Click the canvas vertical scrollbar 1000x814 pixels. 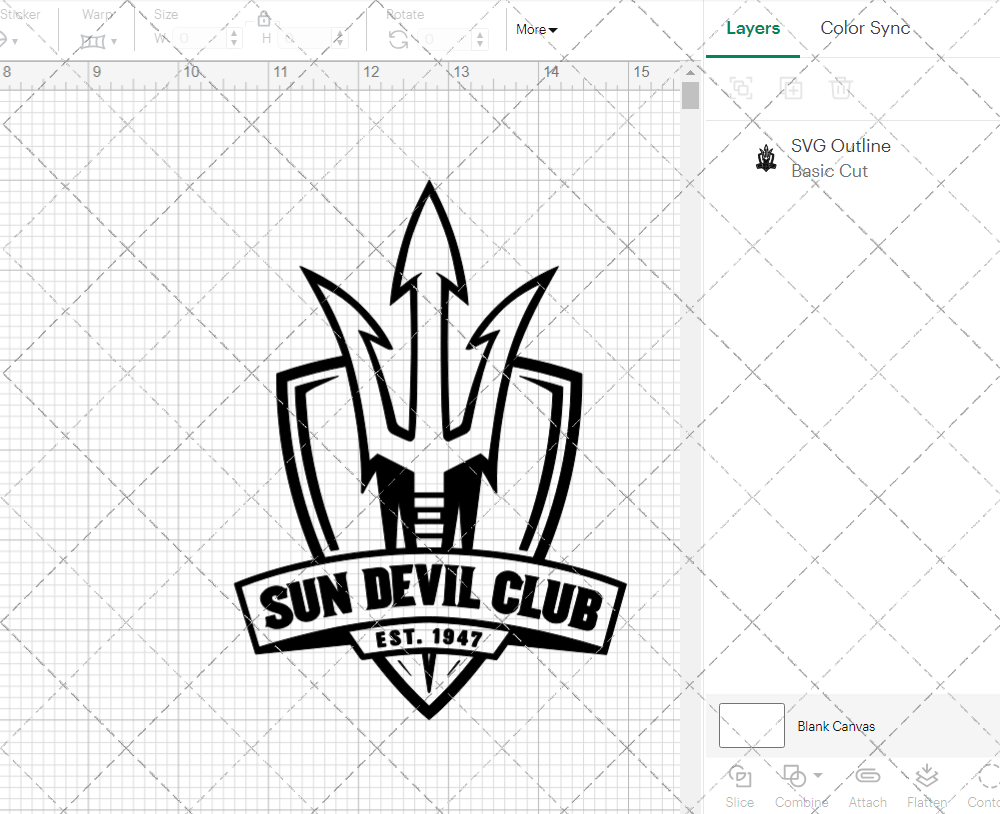click(690, 95)
